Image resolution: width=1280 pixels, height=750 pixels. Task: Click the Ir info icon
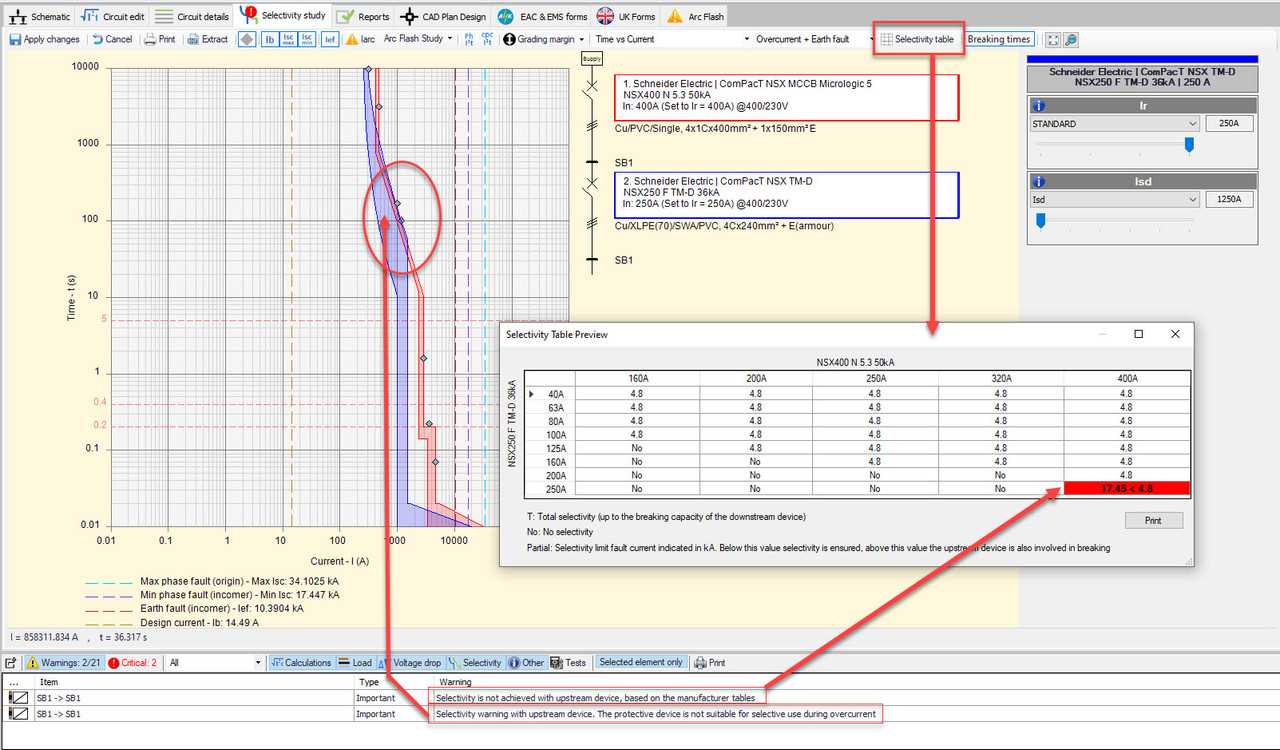coord(1038,105)
